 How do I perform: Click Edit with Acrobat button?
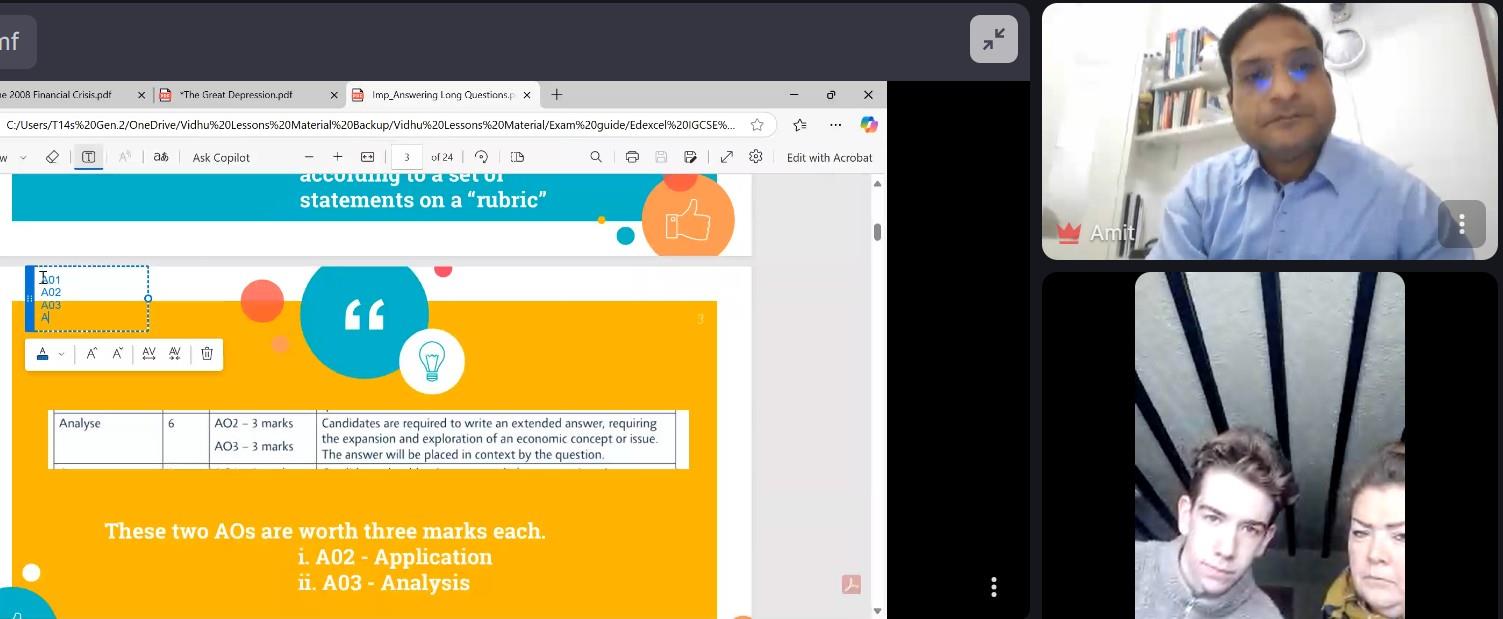click(x=829, y=157)
